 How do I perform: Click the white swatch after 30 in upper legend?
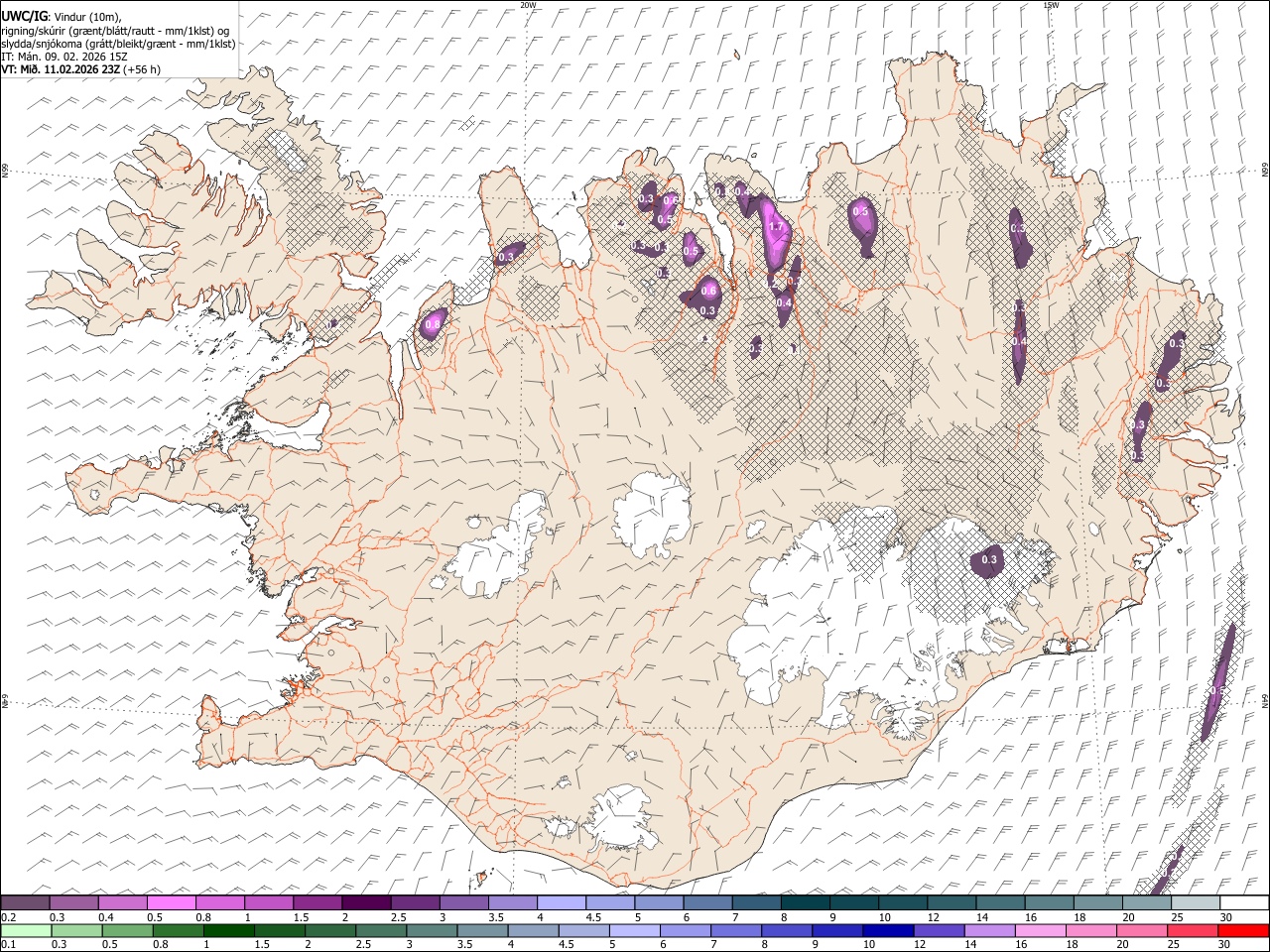coord(1244,902)
